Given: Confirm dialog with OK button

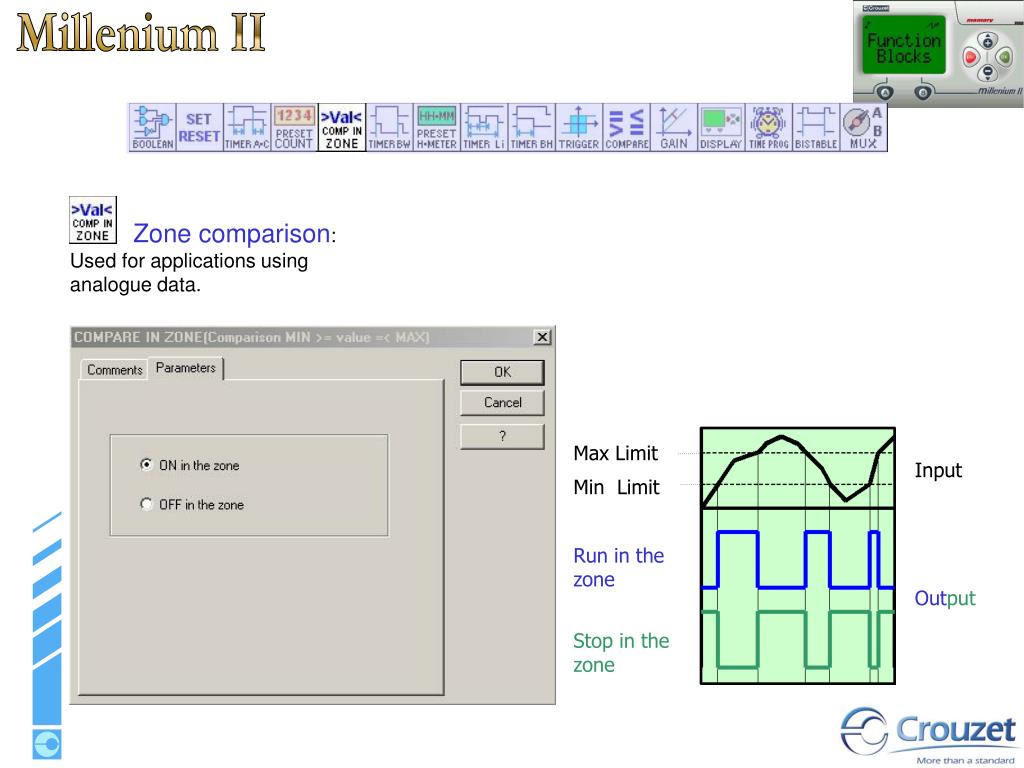Looking at the screenshot, I should tap(502, 372).
